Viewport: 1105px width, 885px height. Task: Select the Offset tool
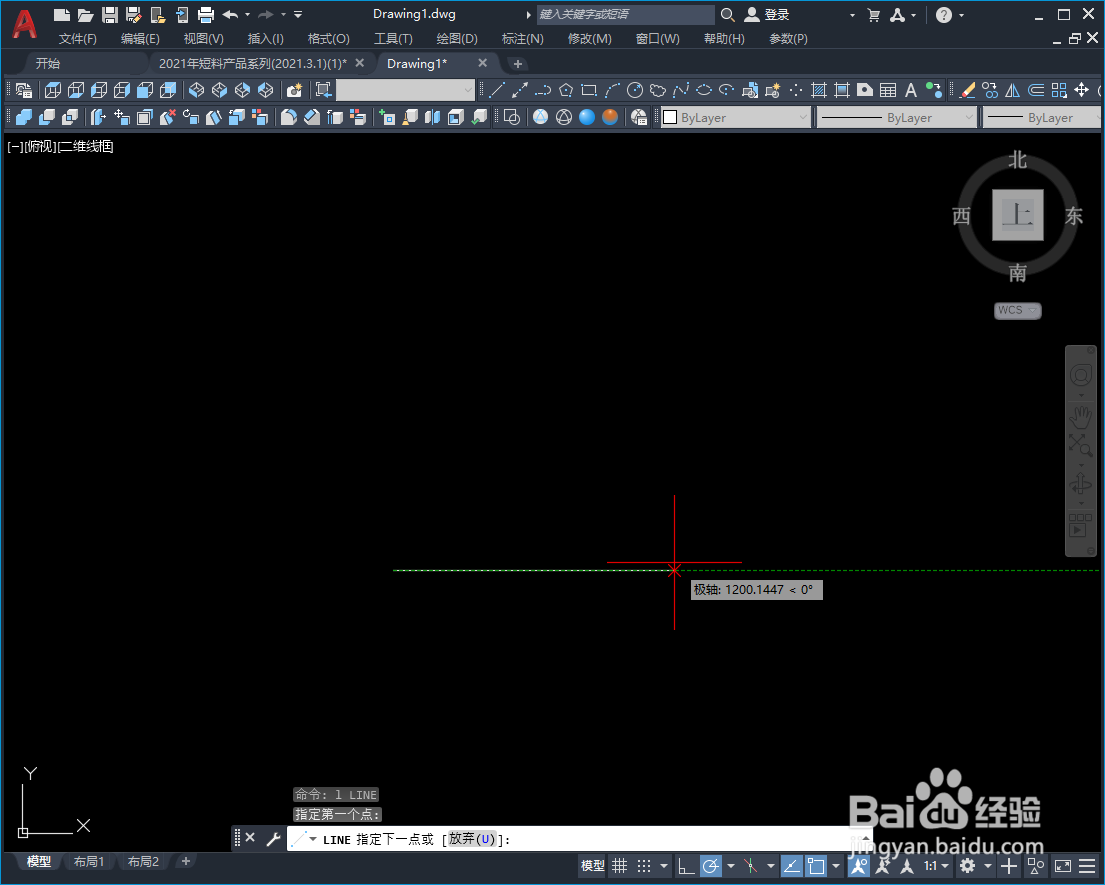[x=1036, y=90]
